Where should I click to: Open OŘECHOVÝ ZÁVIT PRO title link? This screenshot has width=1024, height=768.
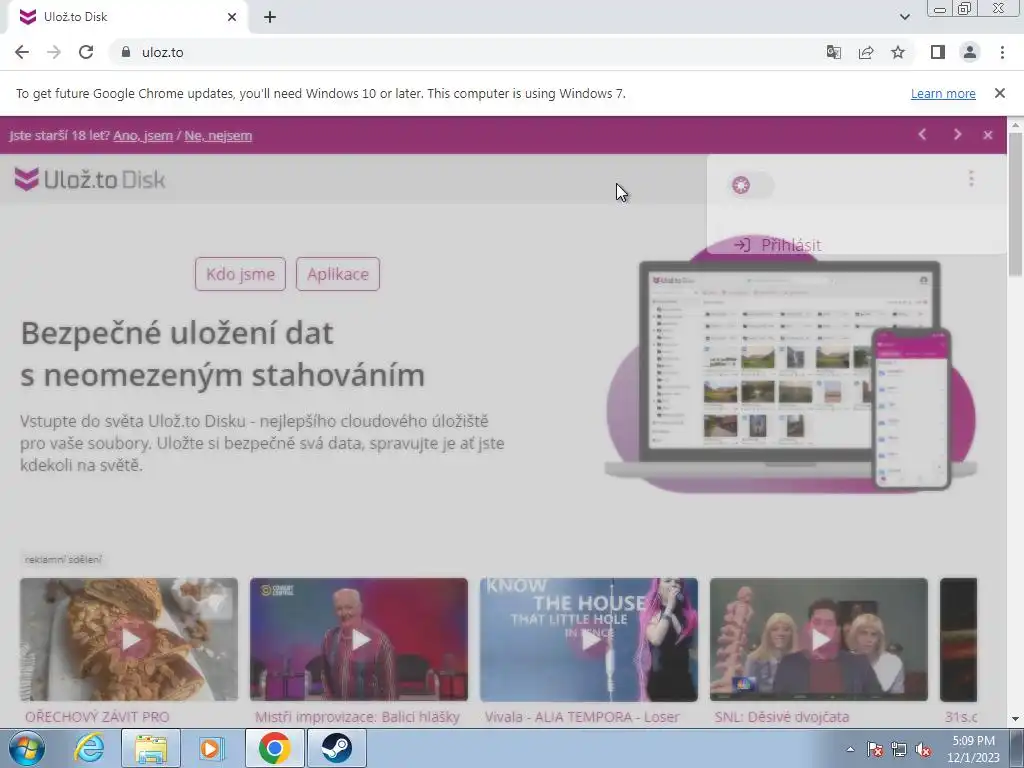coord(97,717)
